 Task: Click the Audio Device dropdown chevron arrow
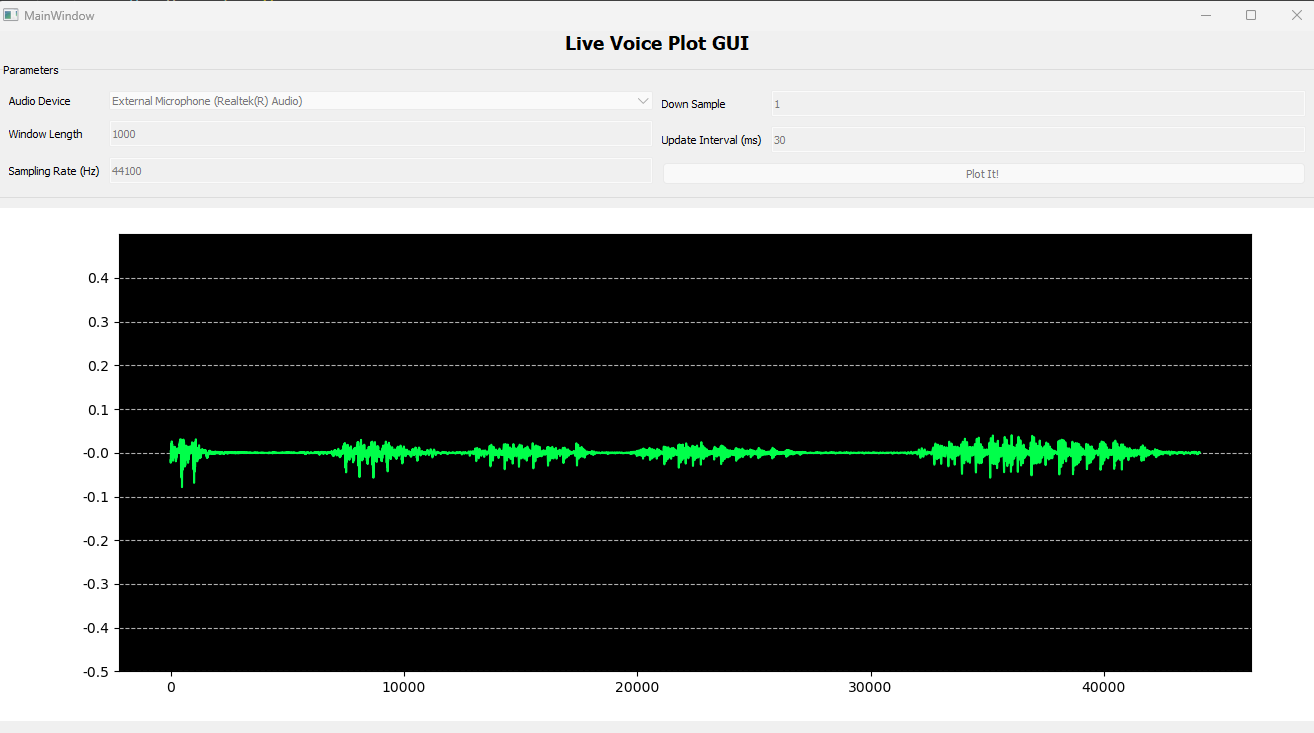click(642, 101)
